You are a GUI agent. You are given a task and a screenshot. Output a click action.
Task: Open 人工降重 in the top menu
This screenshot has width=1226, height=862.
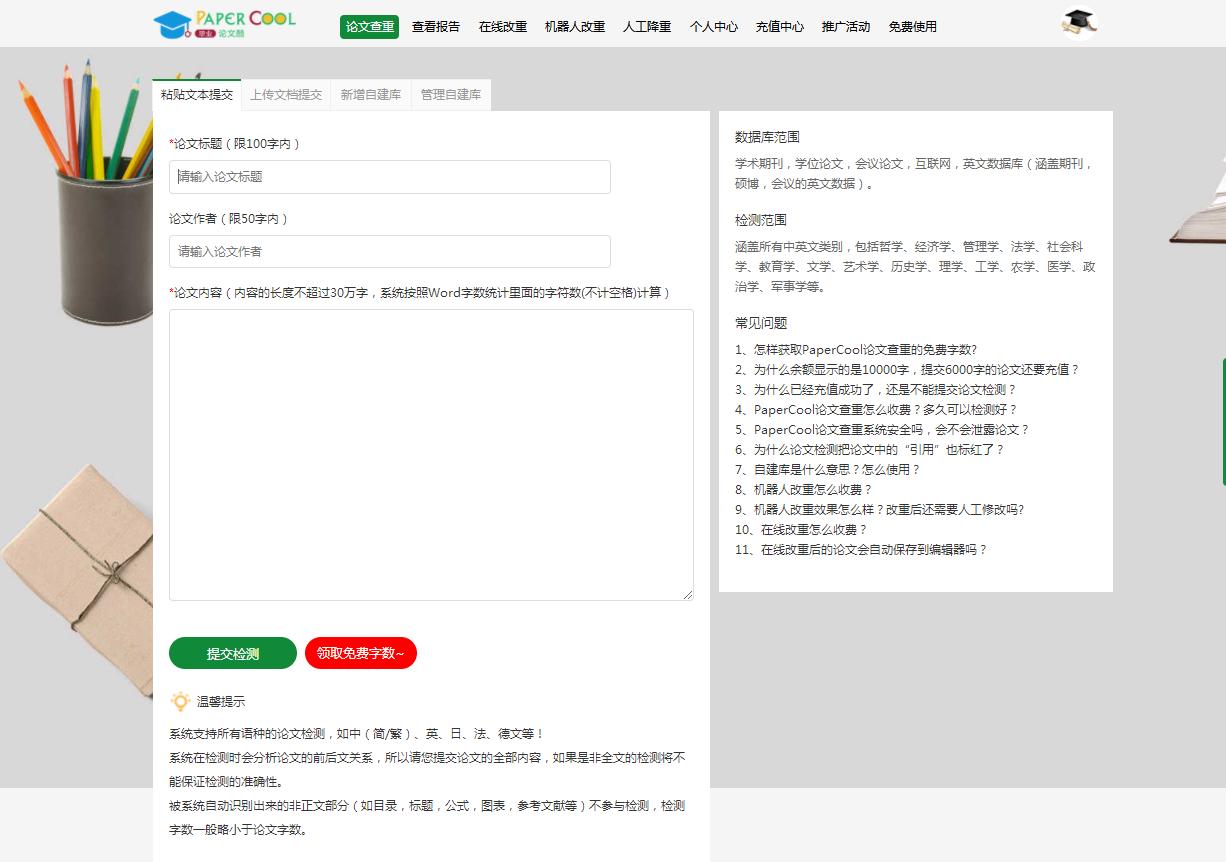click(646, 27)
